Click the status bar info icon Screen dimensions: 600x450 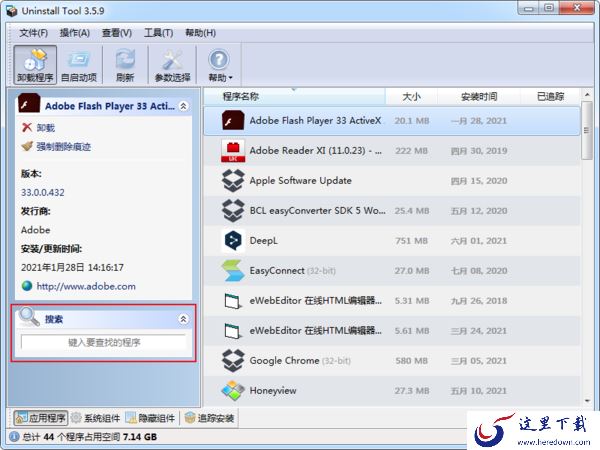pyautogui.click(x=14, y=437)
